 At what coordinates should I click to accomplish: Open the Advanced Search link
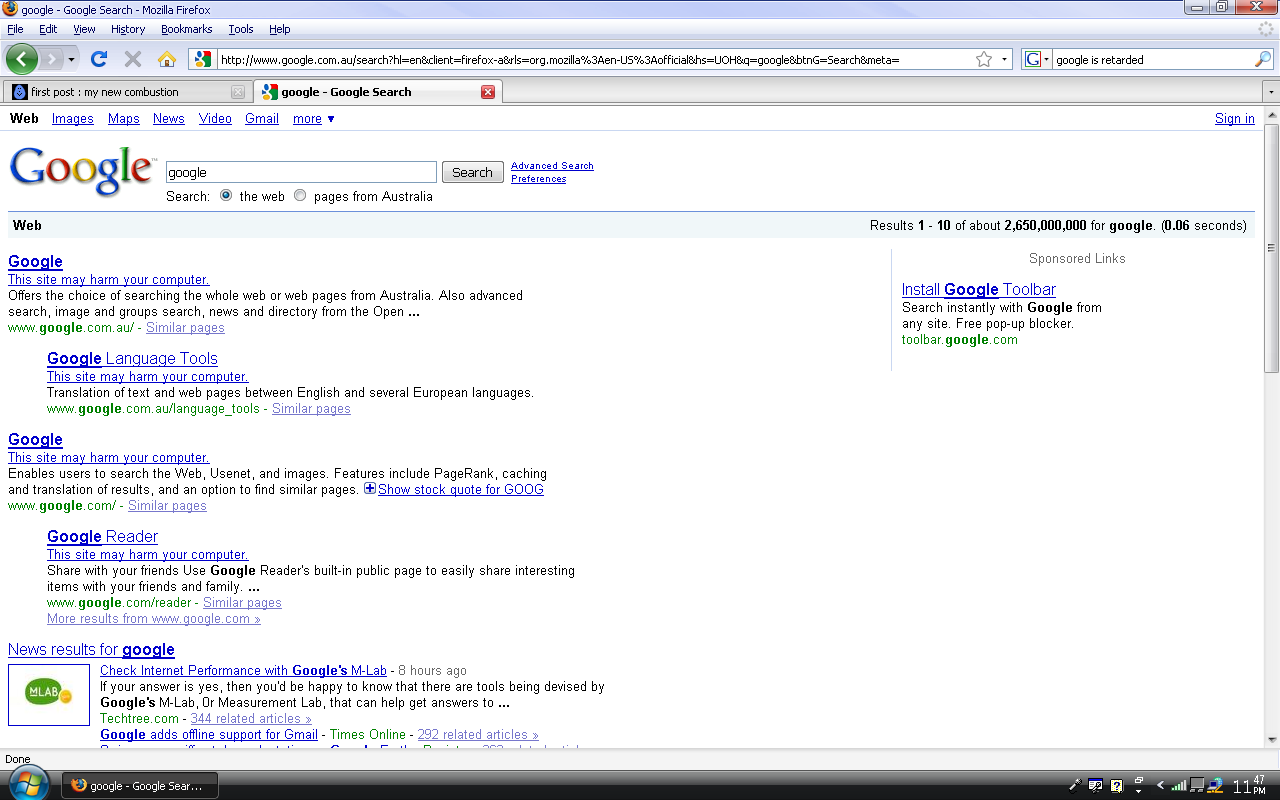coord(552,166)
